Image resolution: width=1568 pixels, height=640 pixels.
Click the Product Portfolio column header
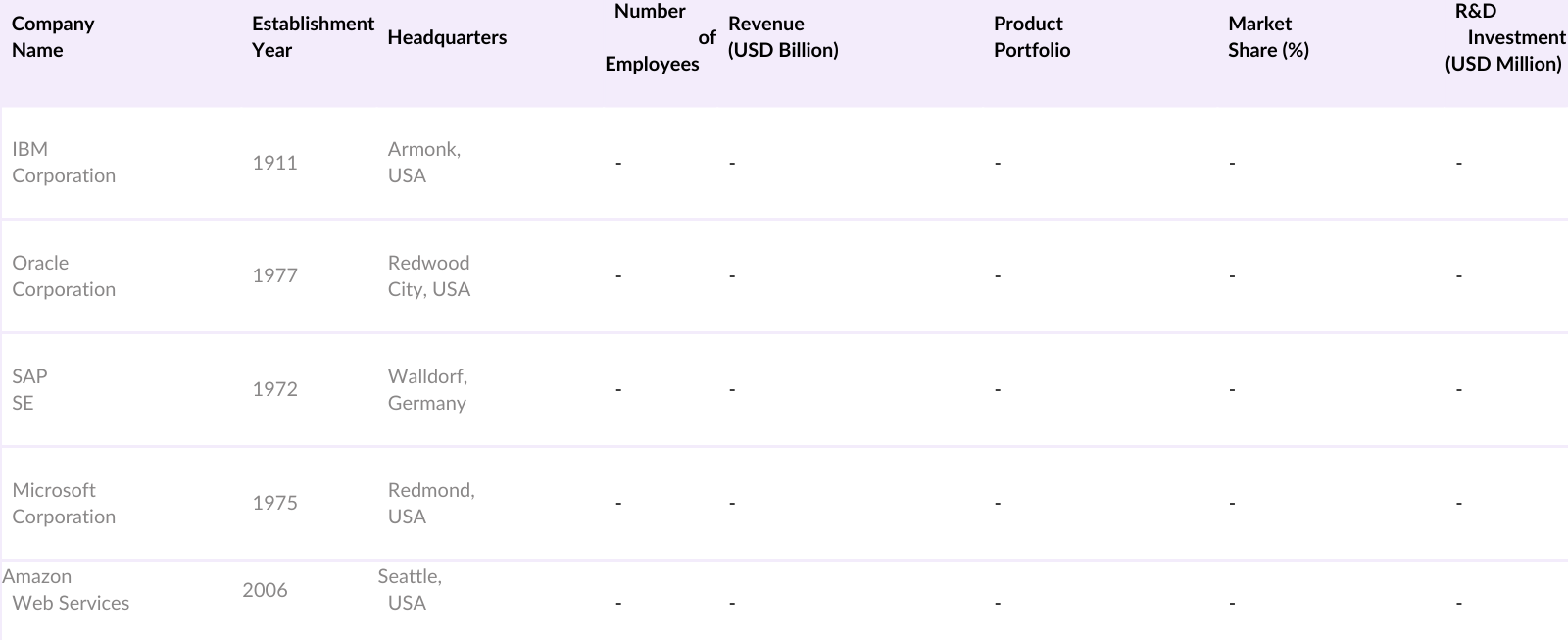coord(1031,37)
